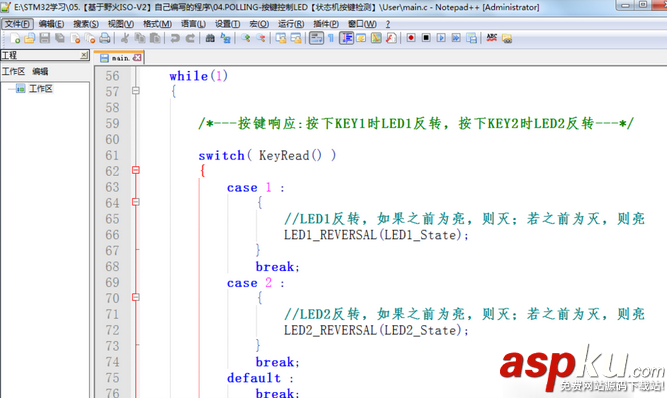Click on LED2_REVERSAL(LED2_State); code line
Image resolution: width=670 pixels, height=398 pixels.
(x=376, y=330)
